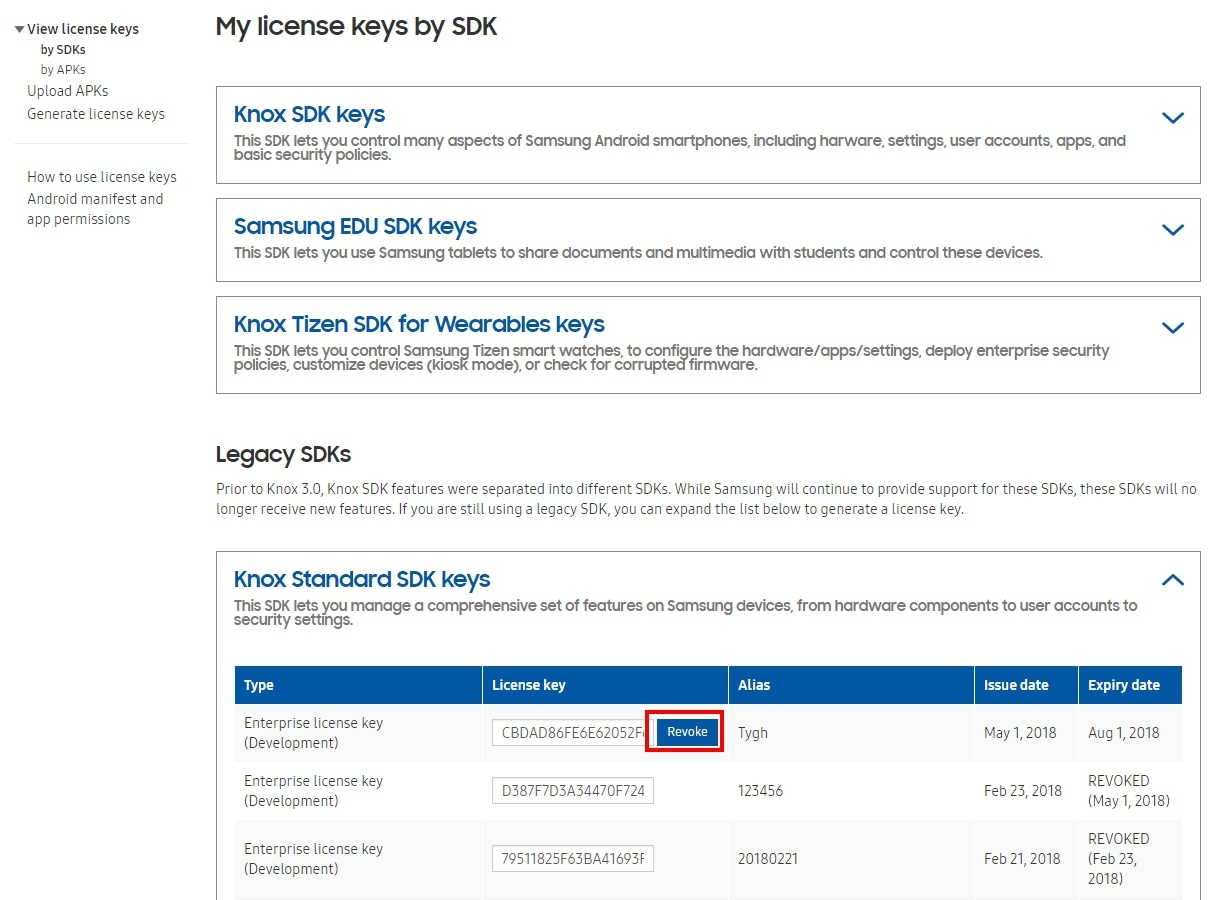
Task: Click the License key column header
Action: pos(605,685)
